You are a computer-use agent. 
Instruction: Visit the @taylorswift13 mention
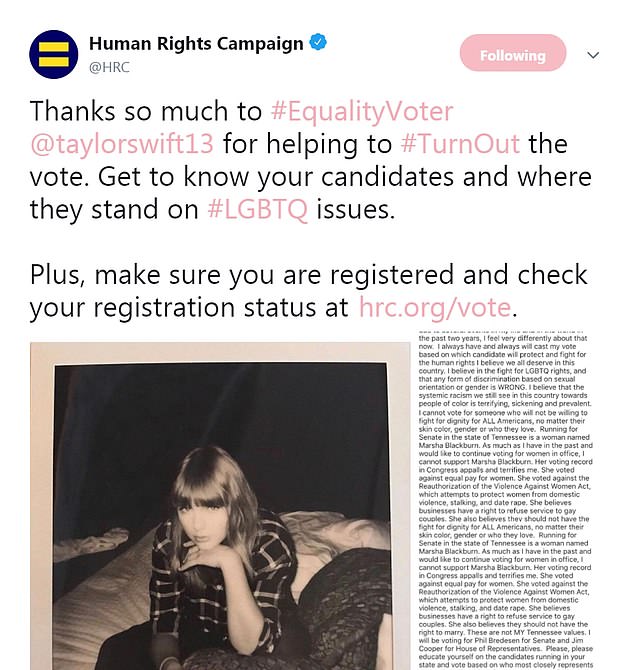[122, 143]
